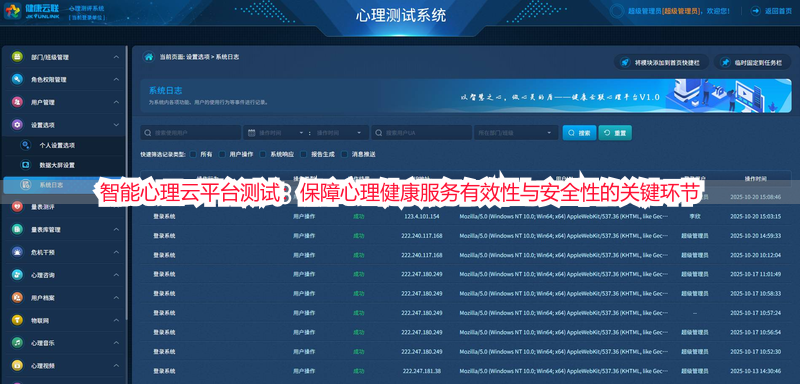Click timestamp 2025-10-17 10:57:24
Viewport: 800px width, 384px height.
pos(755,313)
